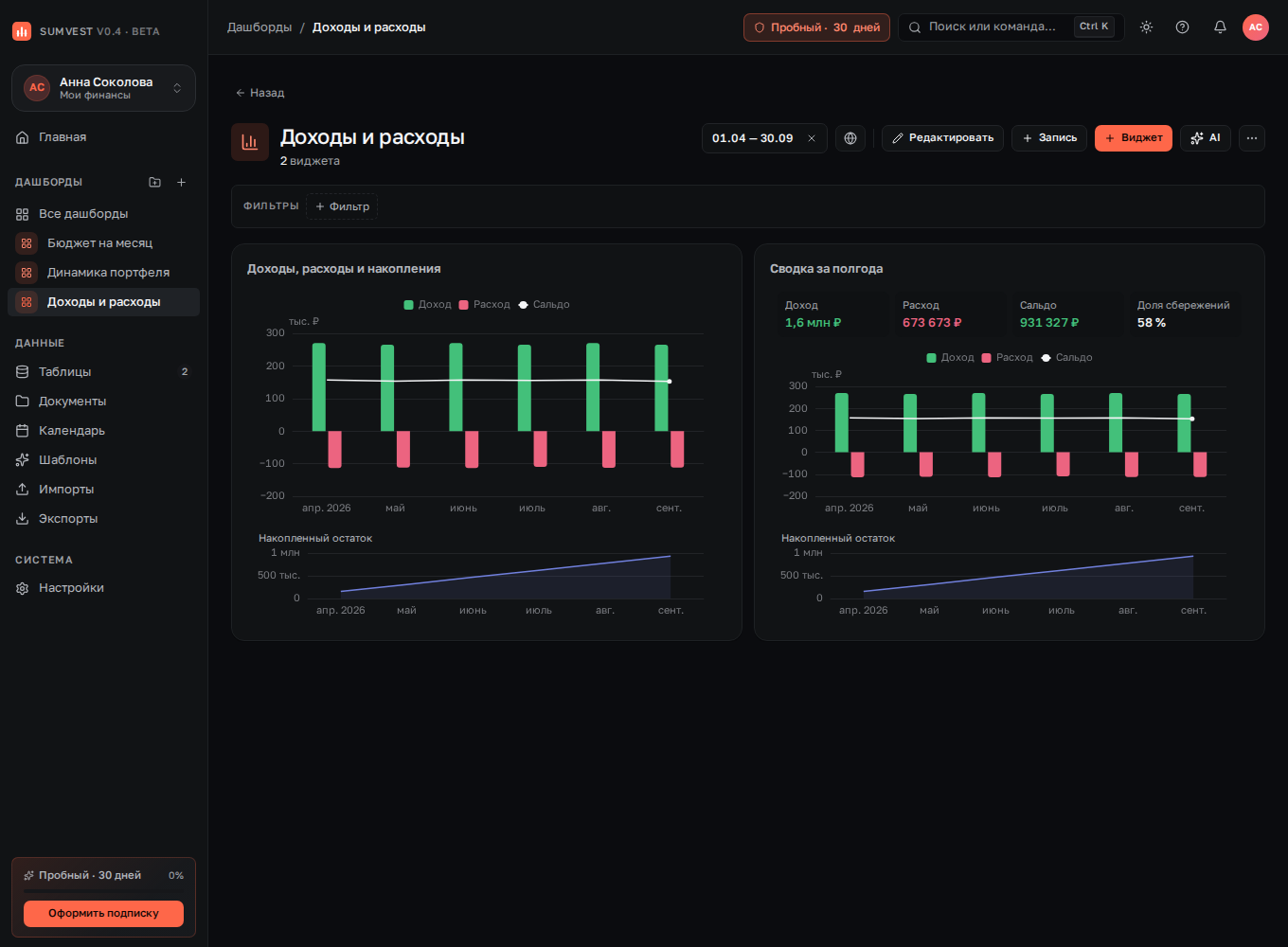Open Календарь in sidebar
Viewport: 1288px width, 947px height.
[103, 431]
